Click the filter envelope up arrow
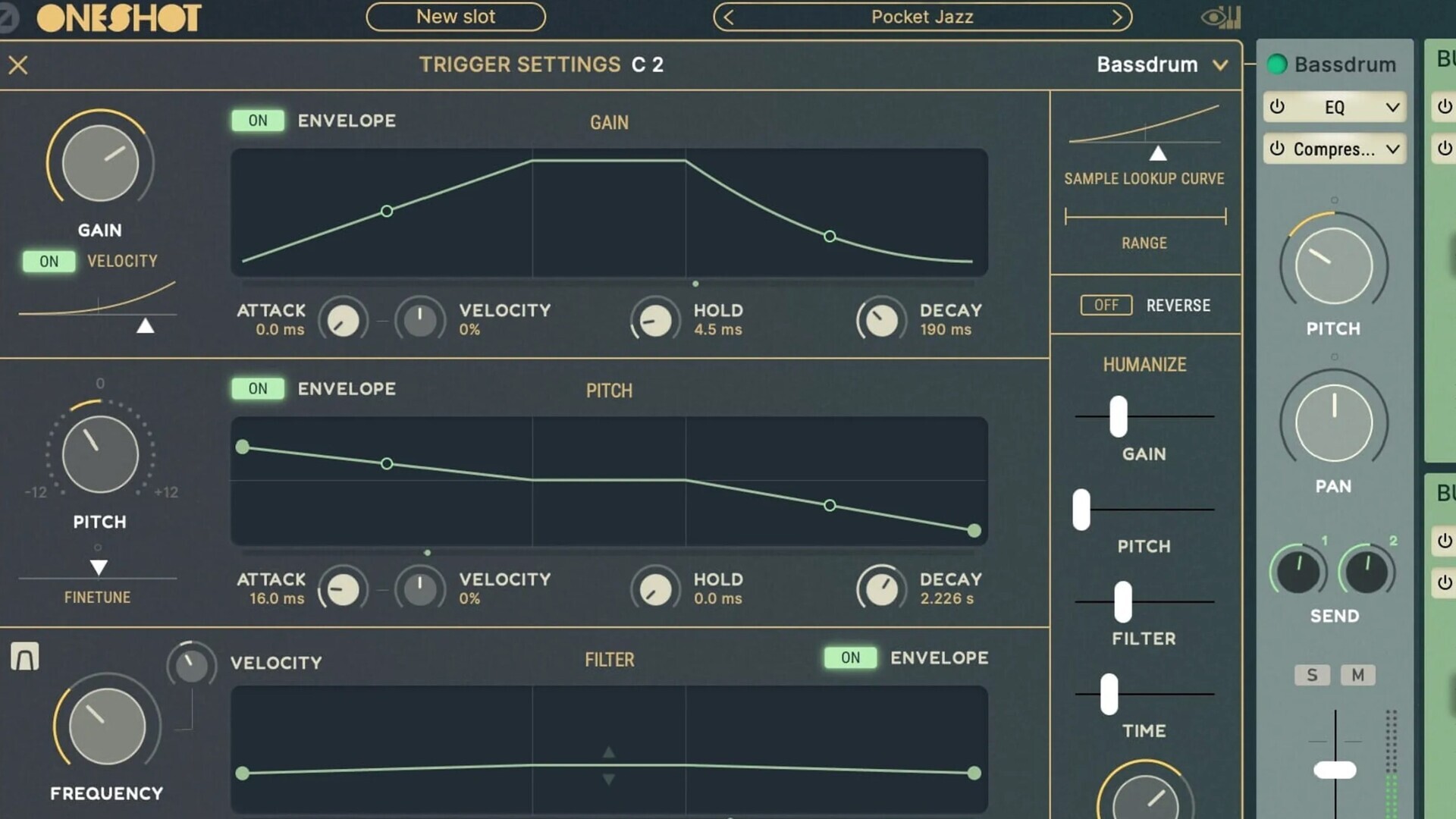Screen dimensions: 1456x819 [608, 752]
